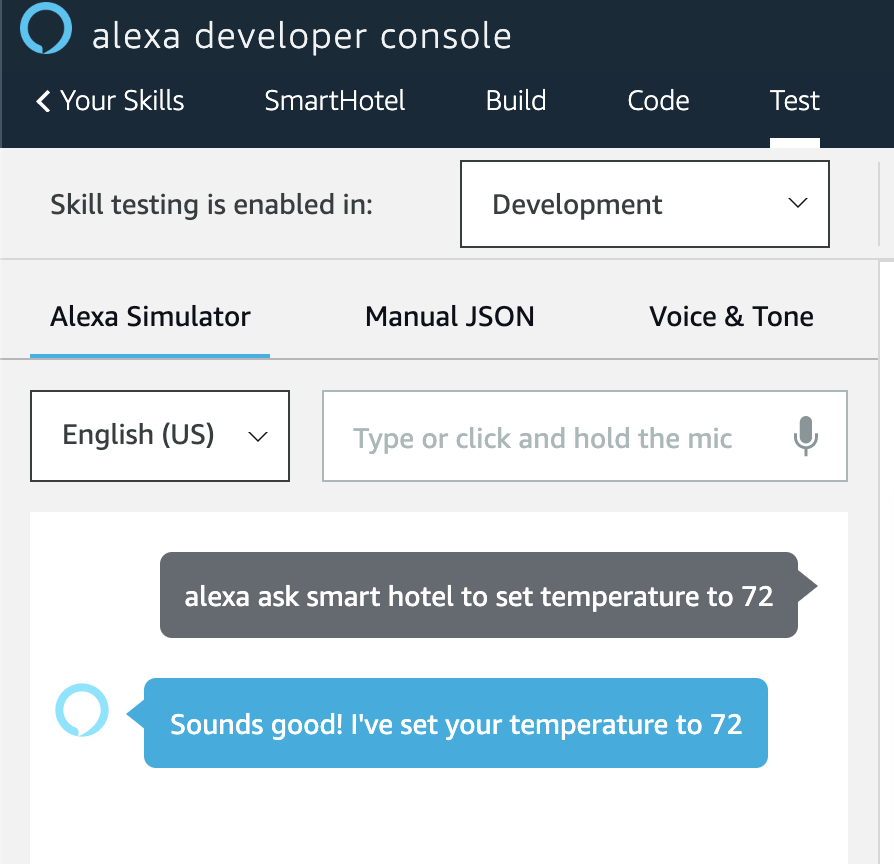Click the Alexa avatar beside the response bubble

83,710
